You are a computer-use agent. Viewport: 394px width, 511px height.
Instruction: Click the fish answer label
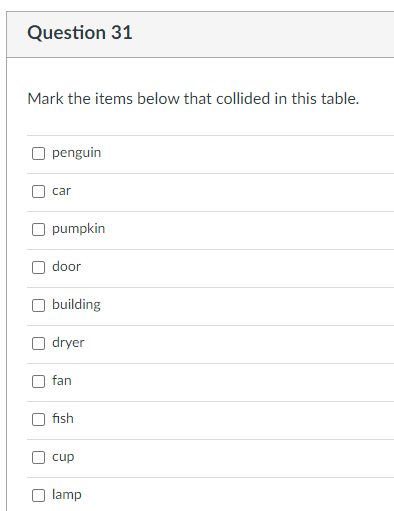[63, 418]
